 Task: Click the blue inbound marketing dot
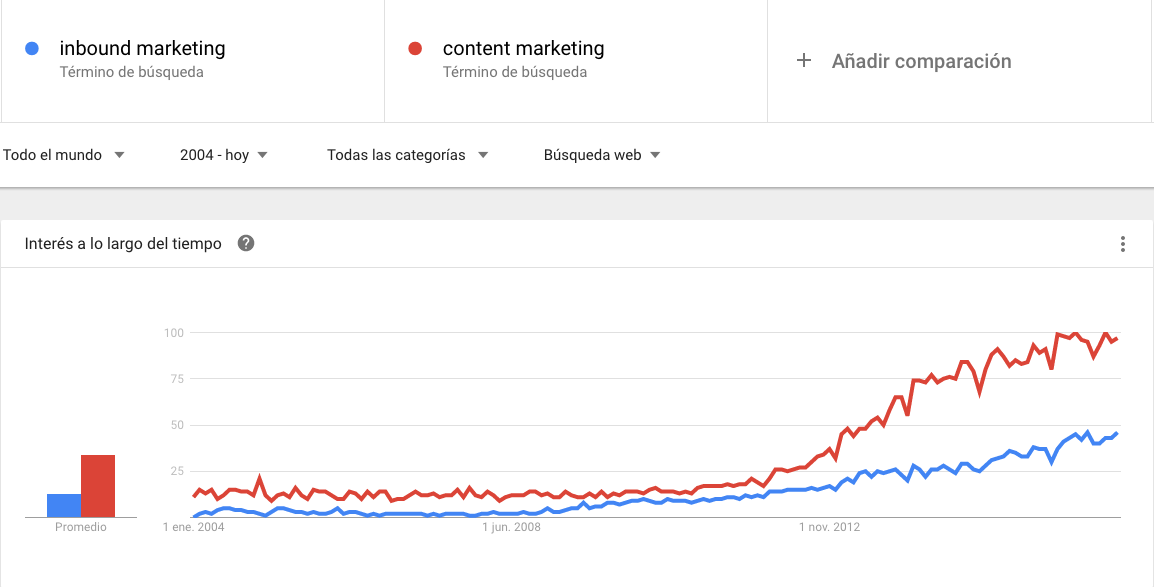32,48
